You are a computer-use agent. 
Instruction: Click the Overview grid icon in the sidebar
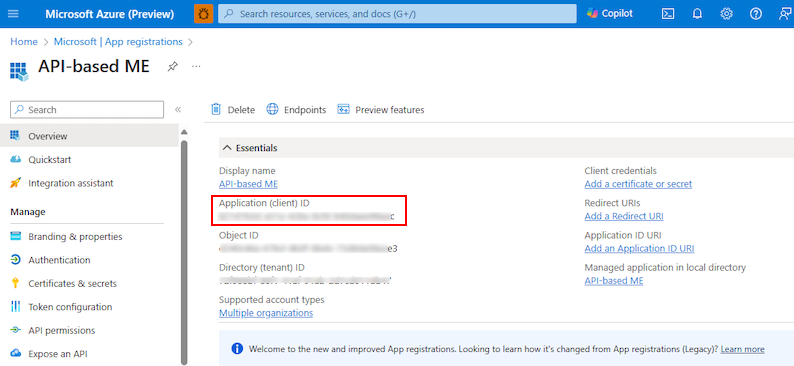point(15,136)
